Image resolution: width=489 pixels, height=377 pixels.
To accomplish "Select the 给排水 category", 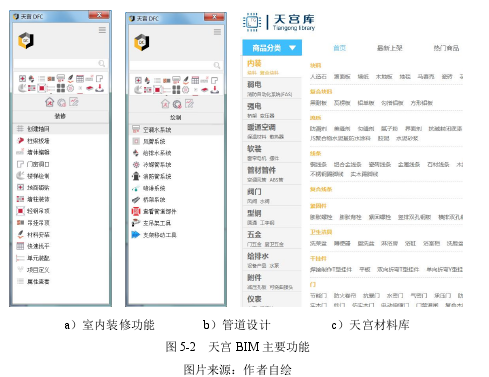I will point(272,260).
